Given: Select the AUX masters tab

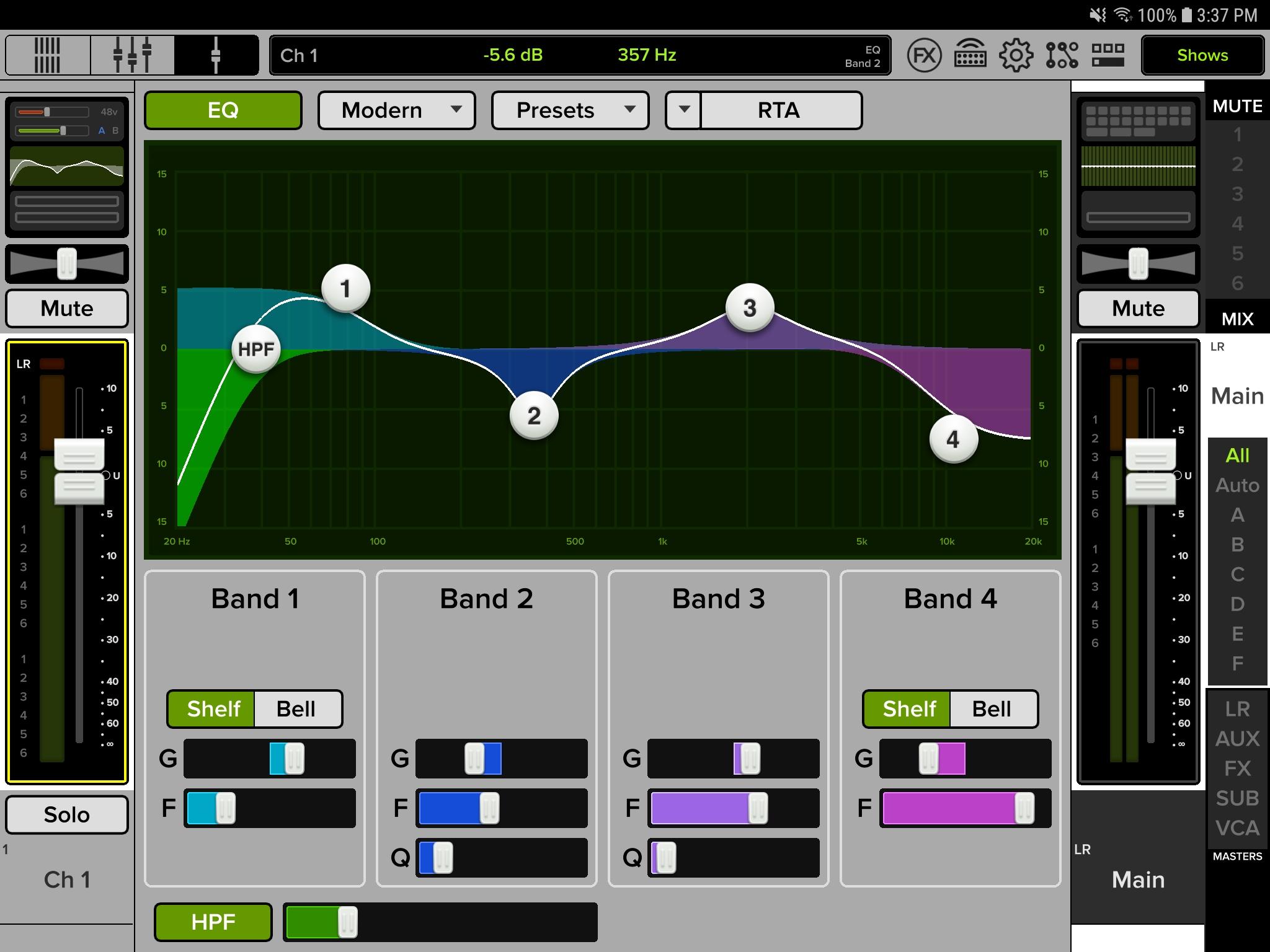Looking at the screenshot, I should (x=1237, y=738).
